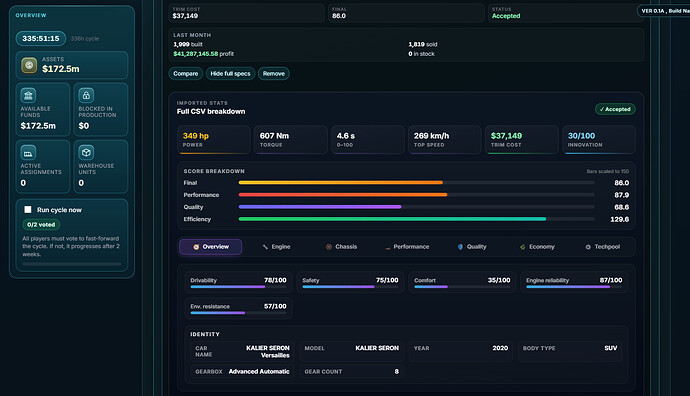Screen dimensions: 690x396
Task: Click the 336h cycle label
Action: pos(84,39)
